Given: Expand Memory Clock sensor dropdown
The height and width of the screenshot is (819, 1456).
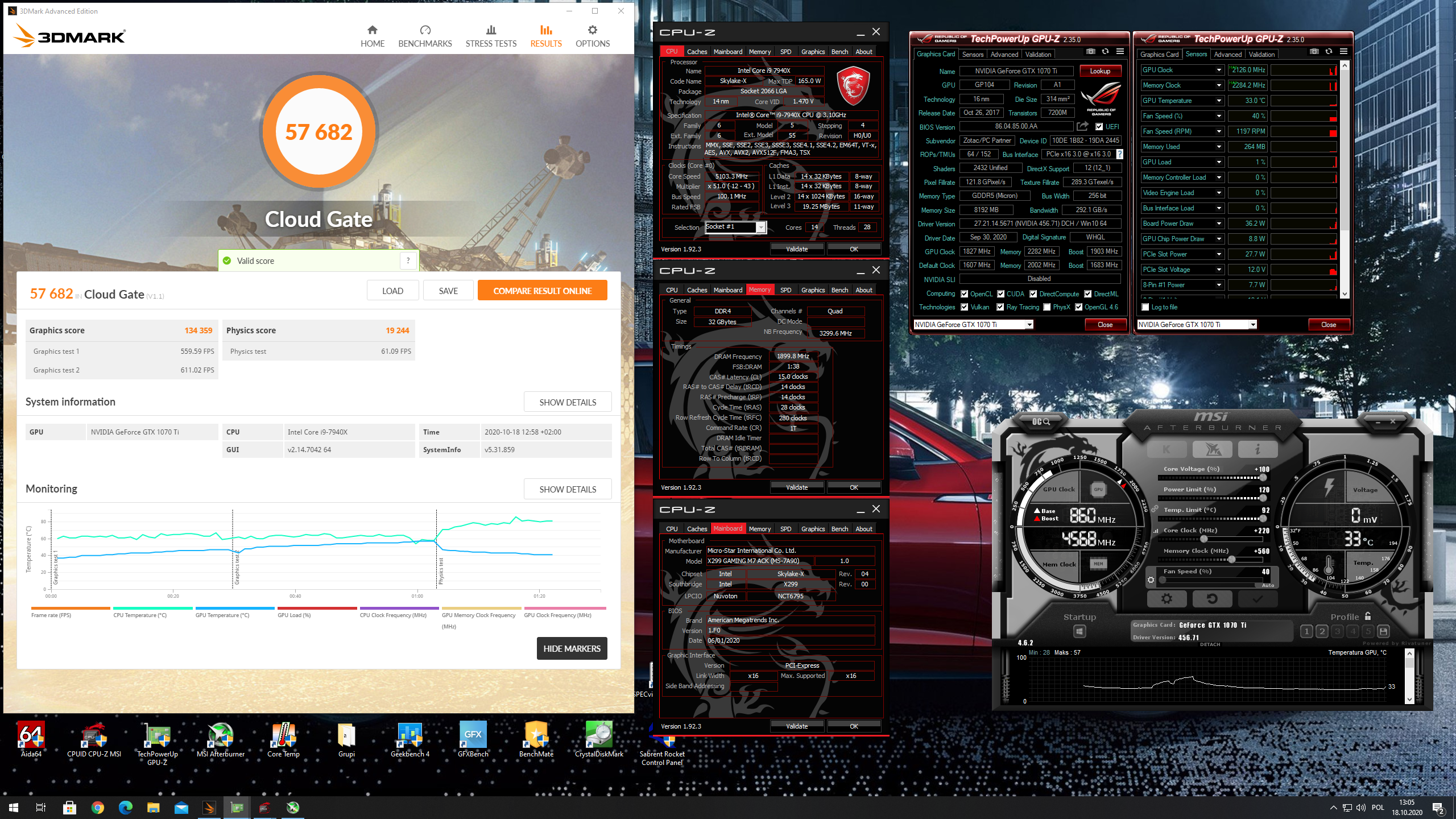Looking at the screenshot, I should (1218, 85).
